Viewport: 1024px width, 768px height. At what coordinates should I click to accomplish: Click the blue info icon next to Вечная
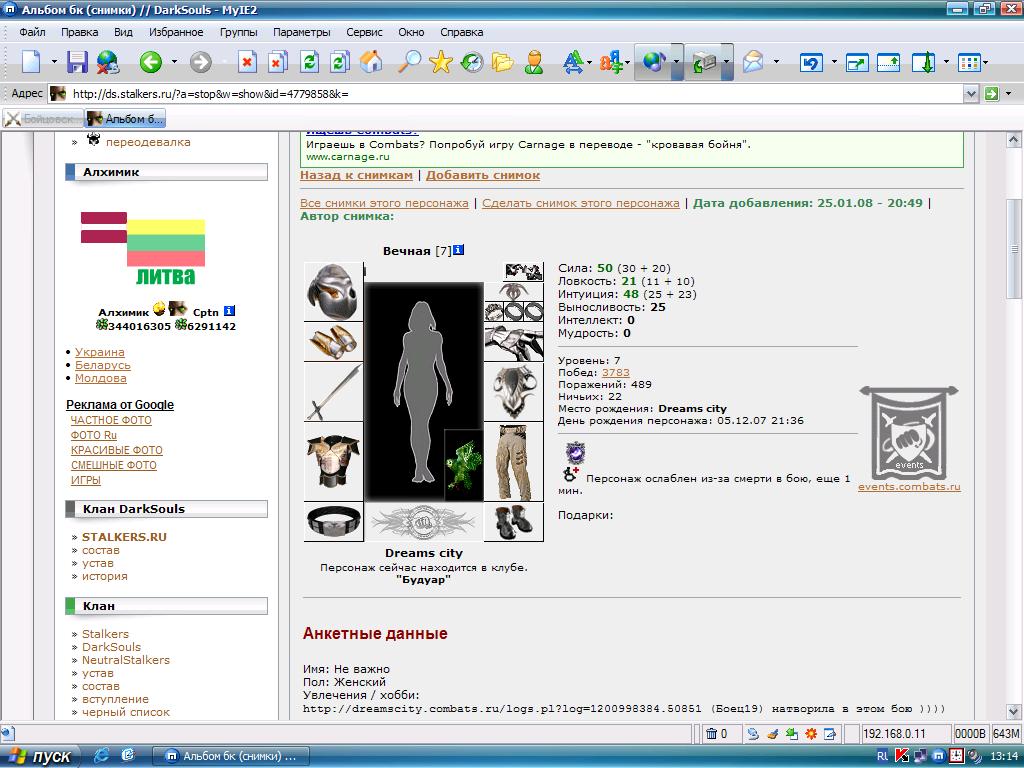458,249
